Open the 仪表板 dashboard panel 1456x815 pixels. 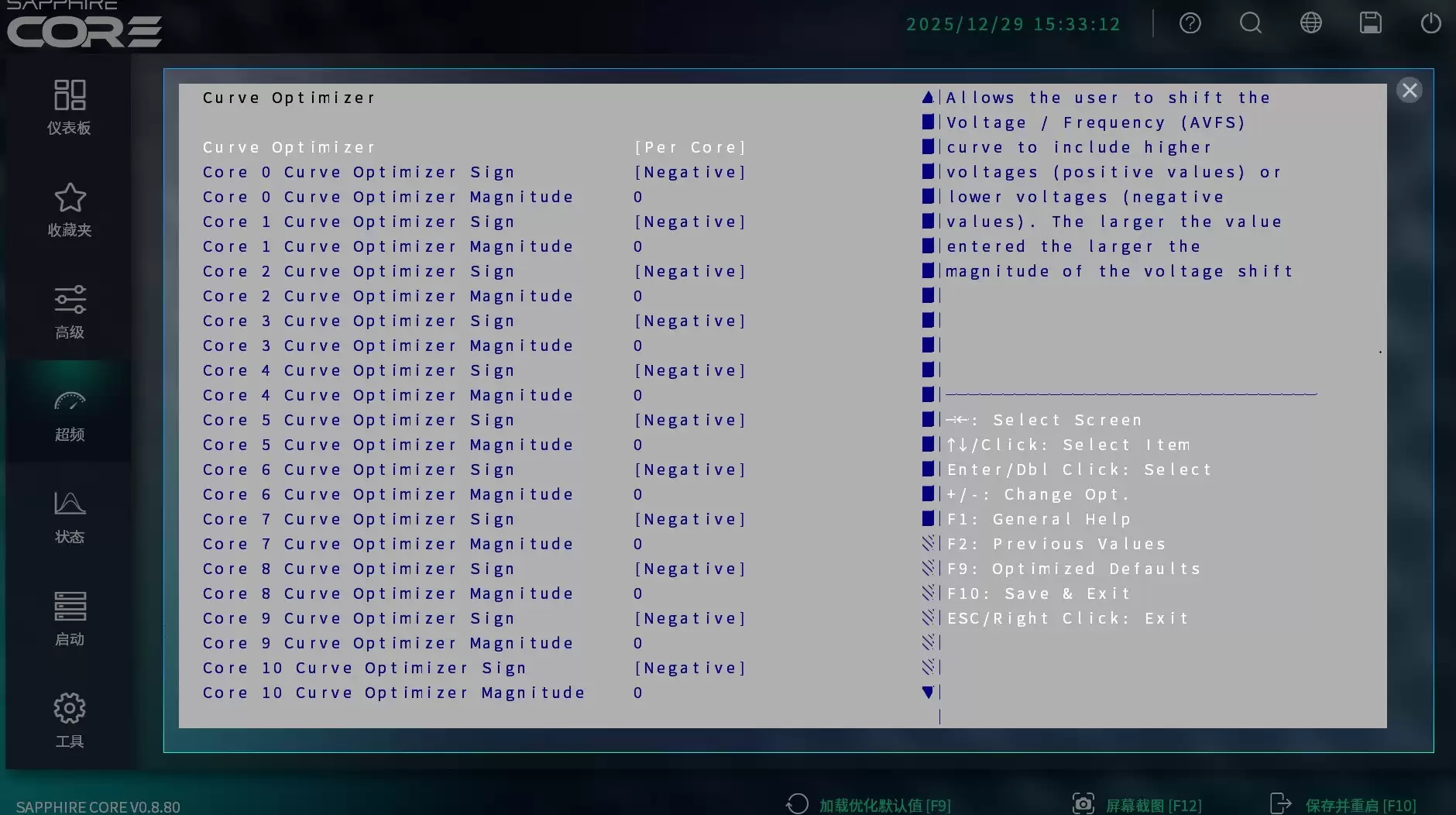click(x=69, y=108)
